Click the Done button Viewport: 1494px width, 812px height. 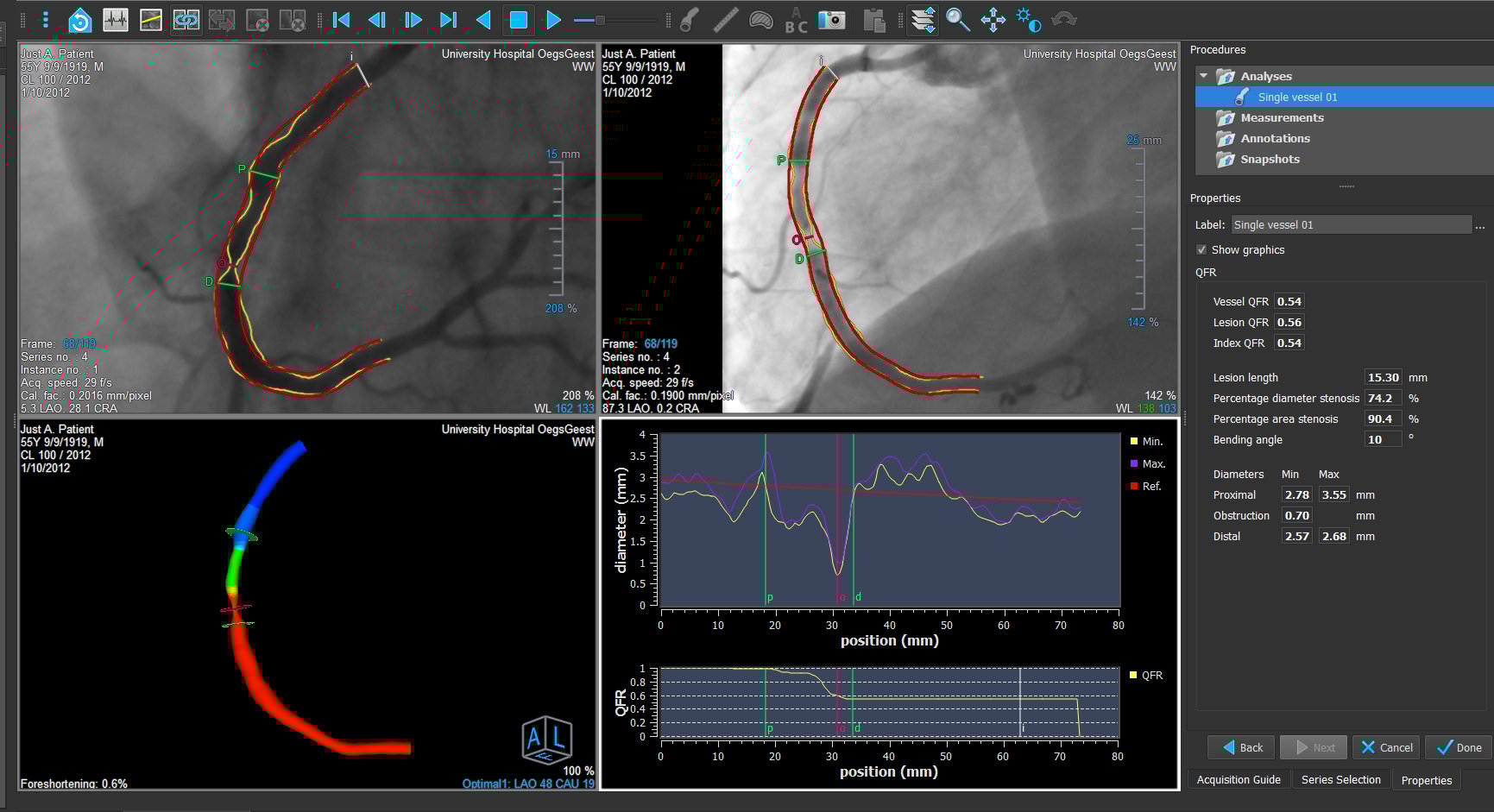coord(1459,747)
